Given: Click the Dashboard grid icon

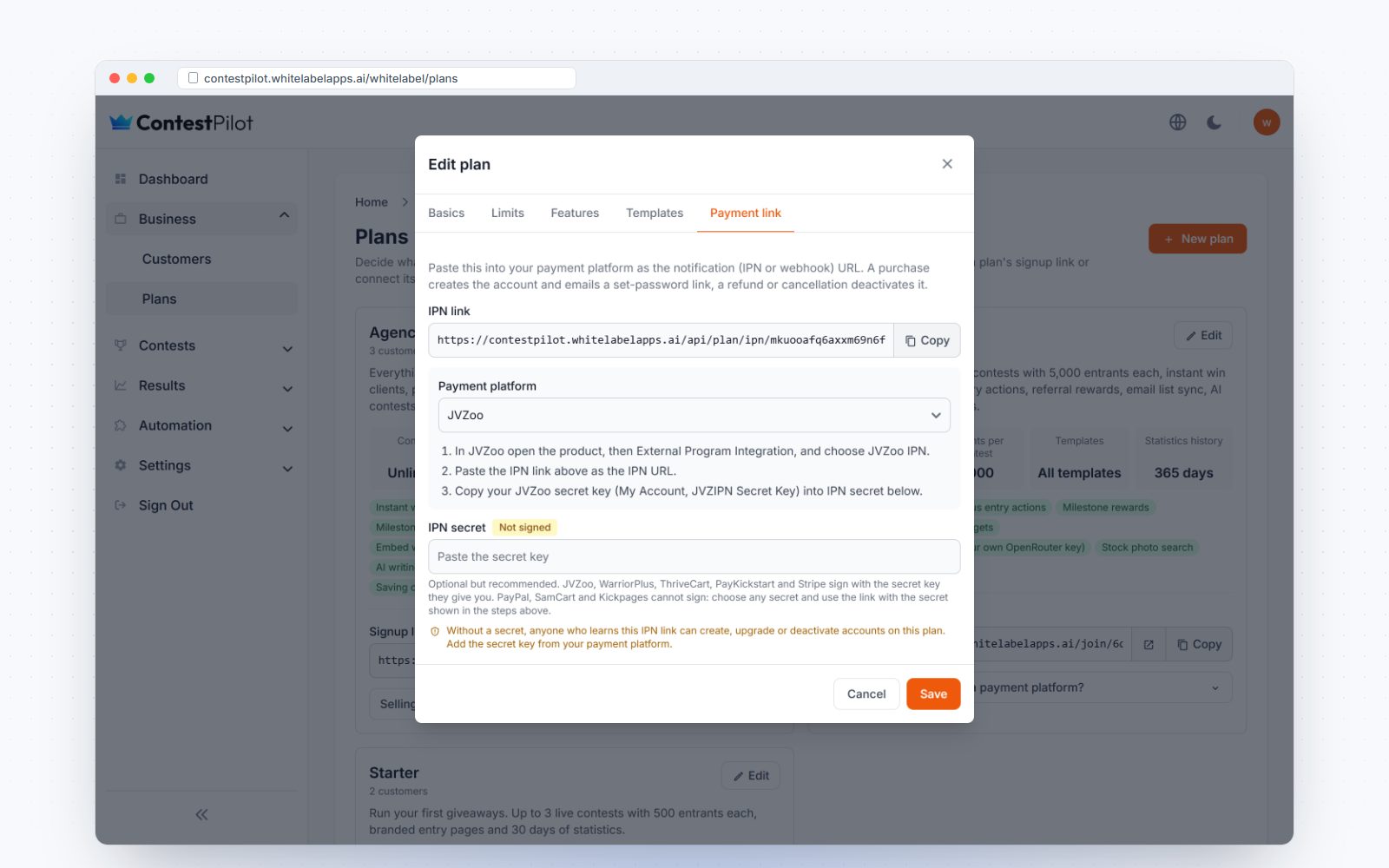Looking at the screenshot, I should pyautogui.click(x=121, y=179).
